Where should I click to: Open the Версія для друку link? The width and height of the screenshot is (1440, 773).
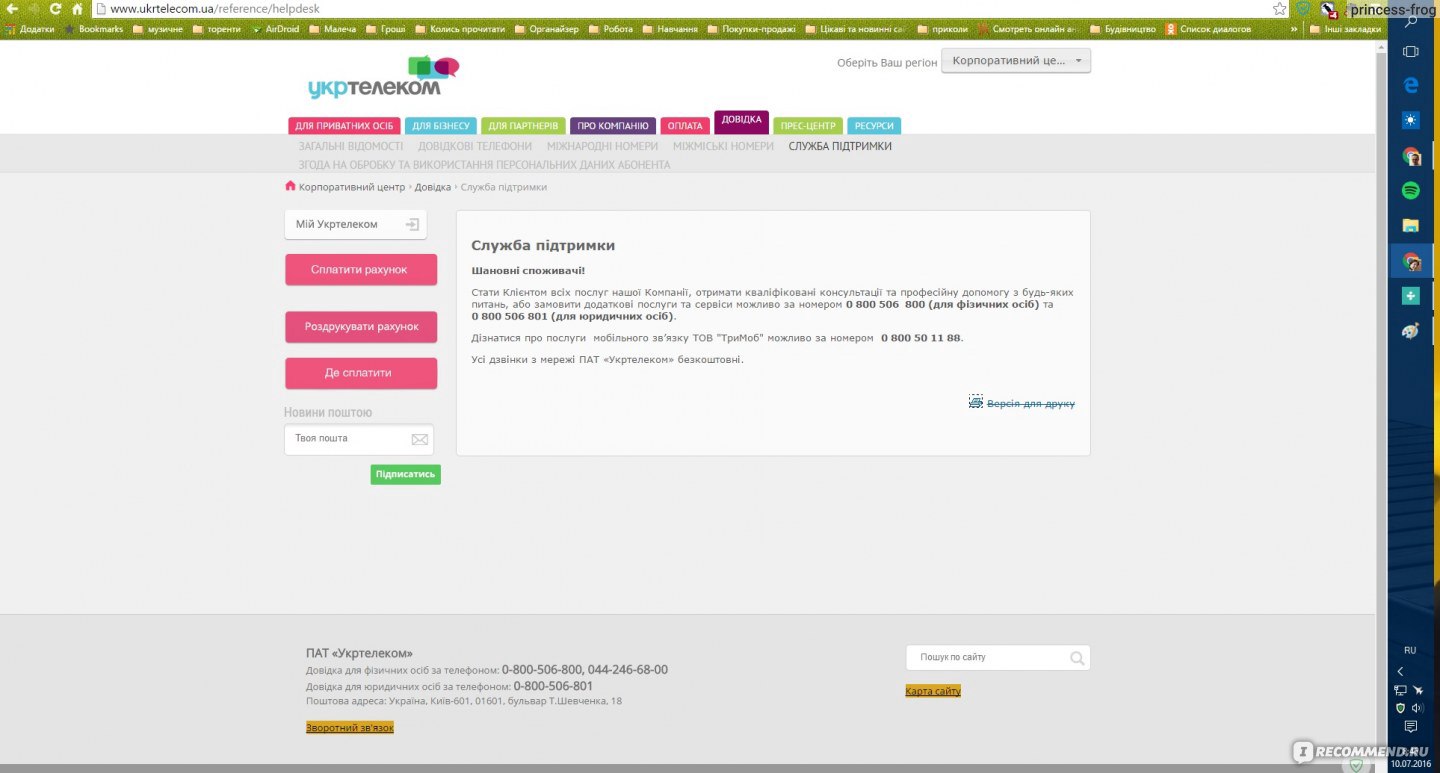click(x=1031, y=403)
